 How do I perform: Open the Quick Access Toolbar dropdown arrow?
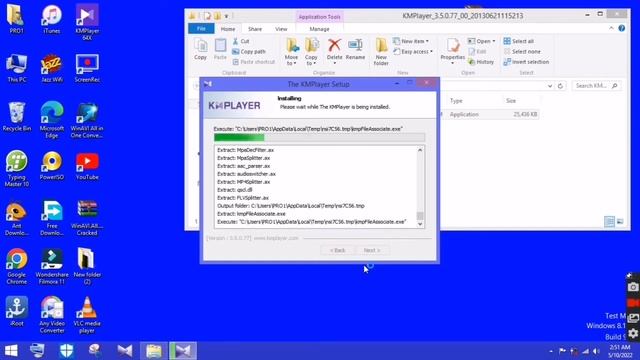pos(226,16)
